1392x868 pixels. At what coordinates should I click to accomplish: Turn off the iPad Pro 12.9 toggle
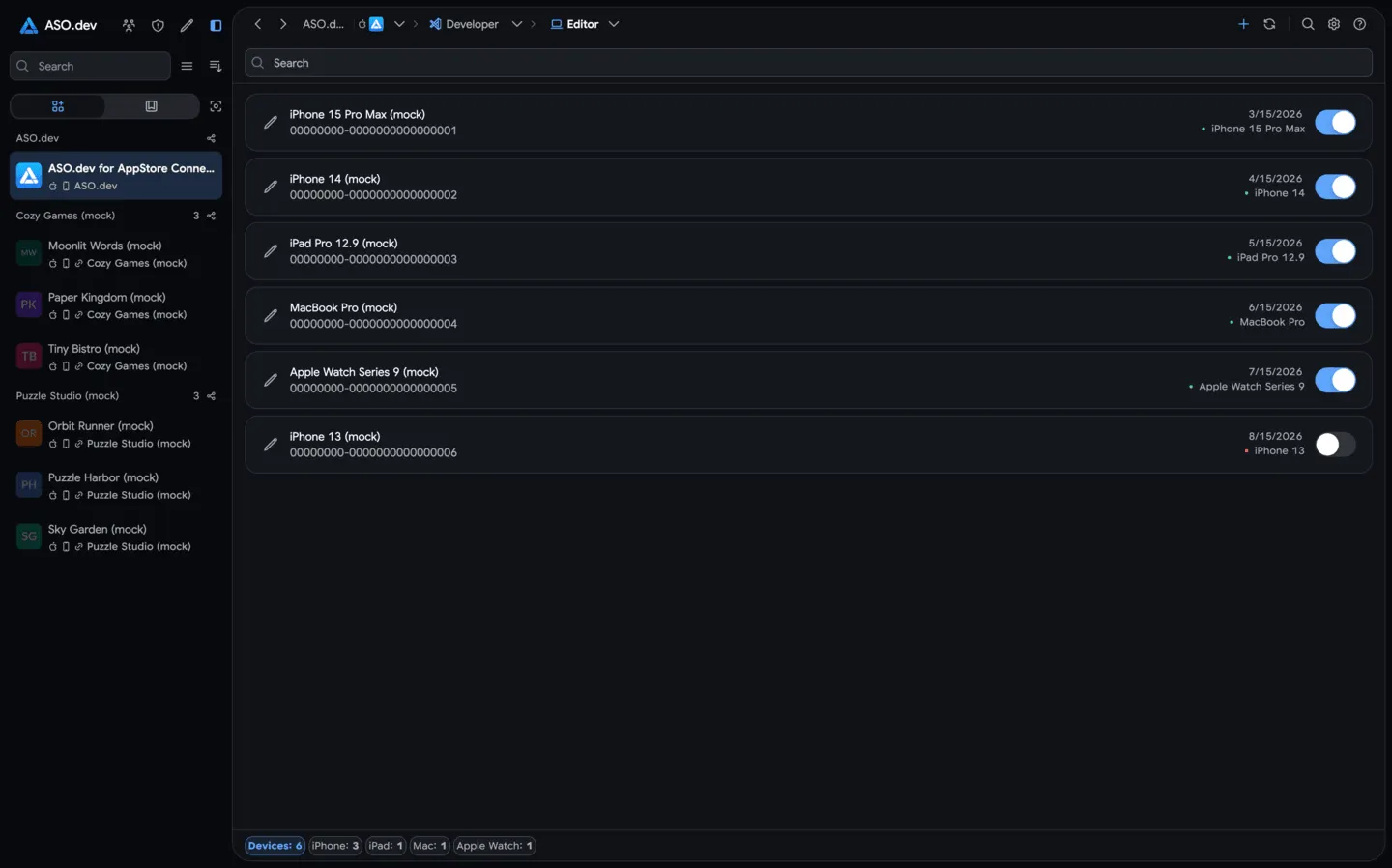pyautogui.click(x=1335, y=251)
